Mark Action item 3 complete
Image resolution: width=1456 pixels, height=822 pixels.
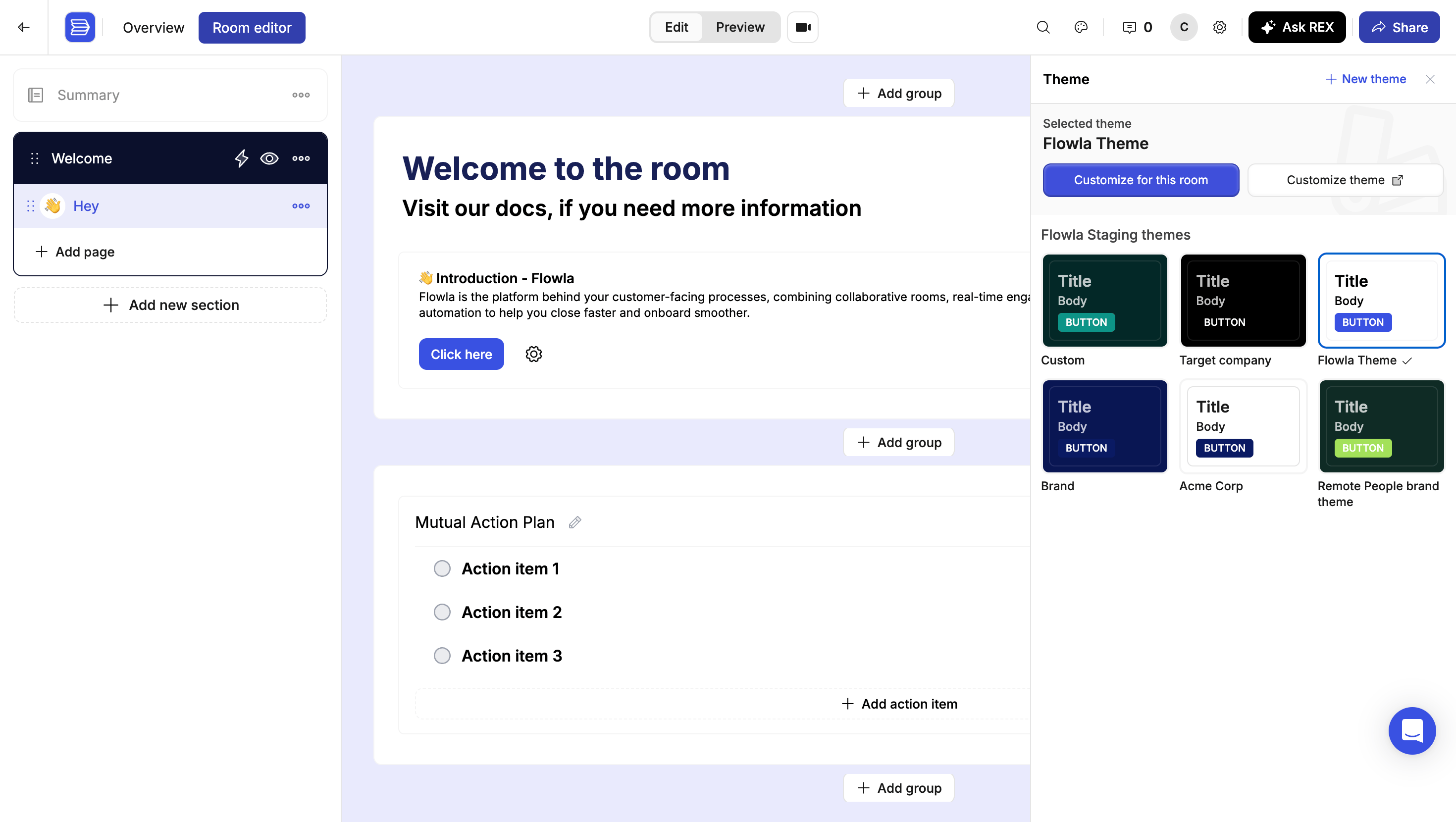442,655
